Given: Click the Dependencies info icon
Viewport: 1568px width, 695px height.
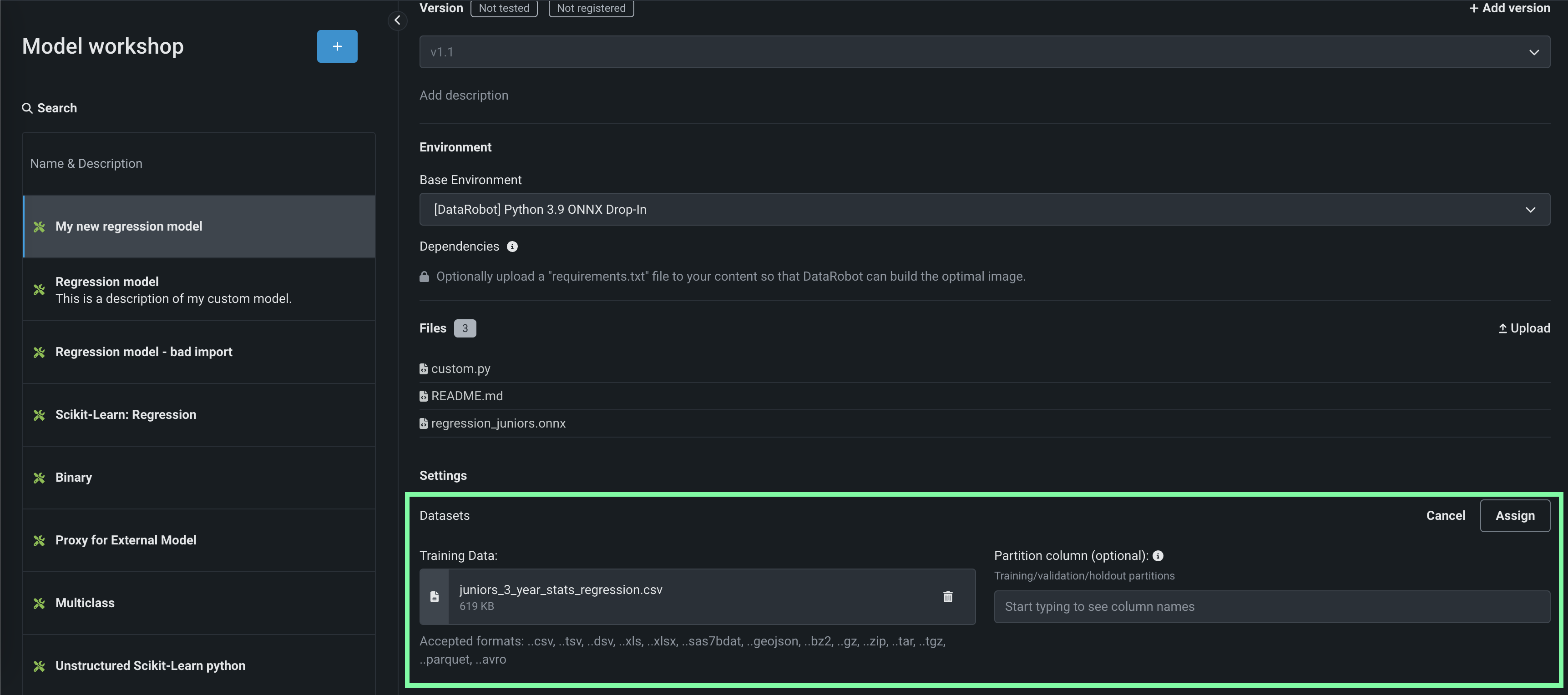Looking at the screenshot, I should pyautogui.click(x=512, y=247).
